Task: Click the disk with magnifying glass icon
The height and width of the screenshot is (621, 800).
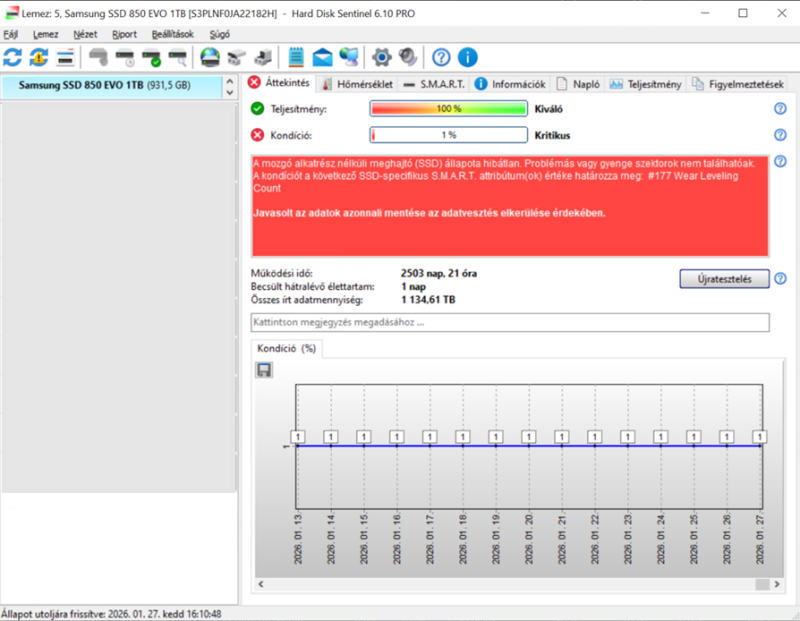Action: (178, 58)
